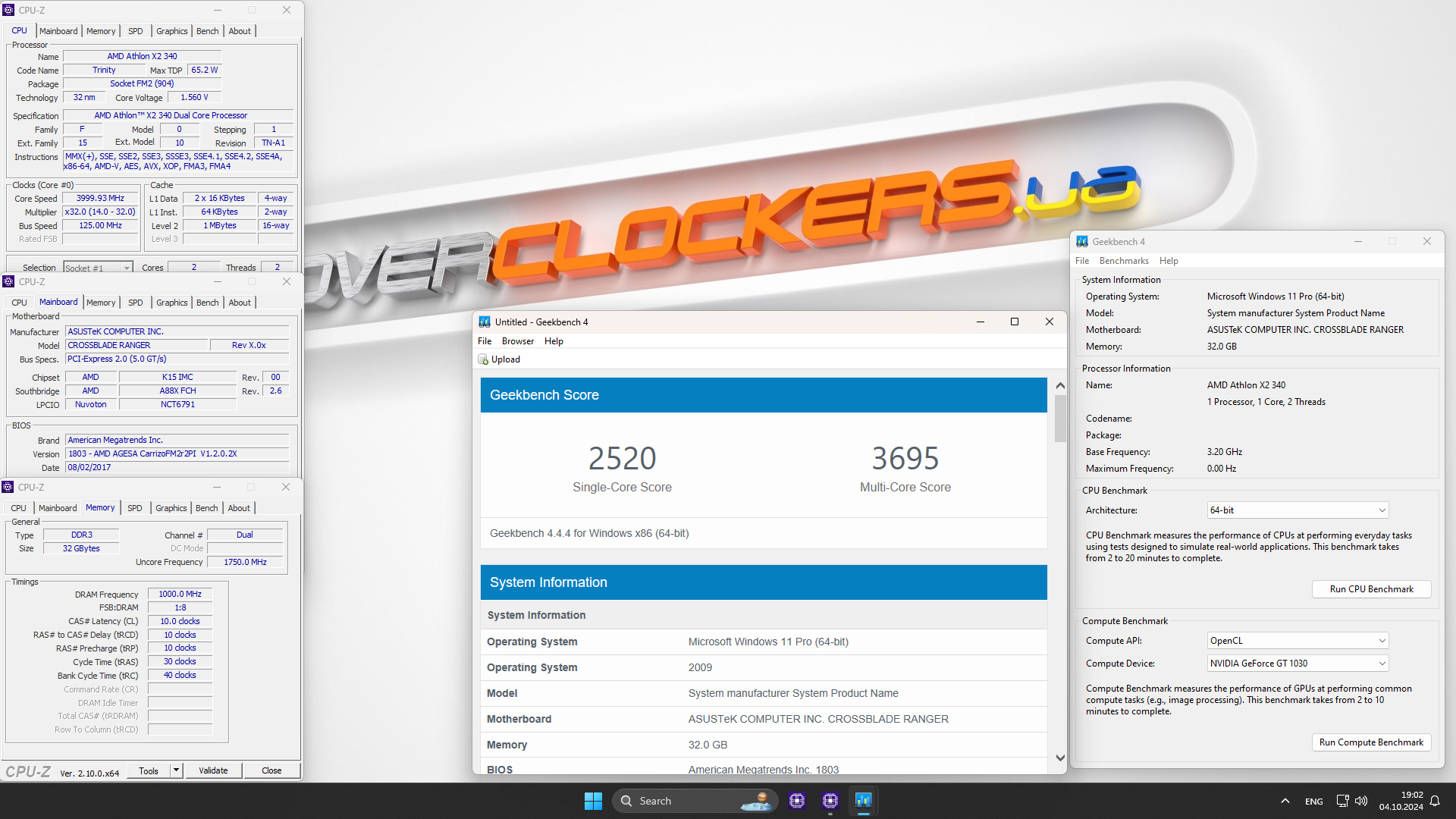Click the Core Speed value 3999.93 MHz

pyautogui.click(x=100, y=199)
